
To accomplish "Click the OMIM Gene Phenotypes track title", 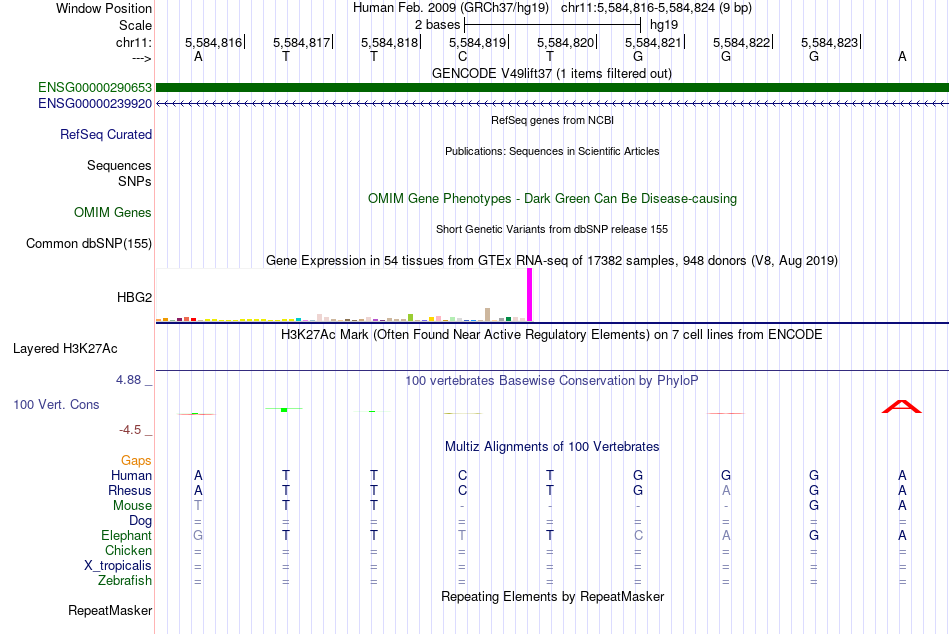I will tap(552, 198).
